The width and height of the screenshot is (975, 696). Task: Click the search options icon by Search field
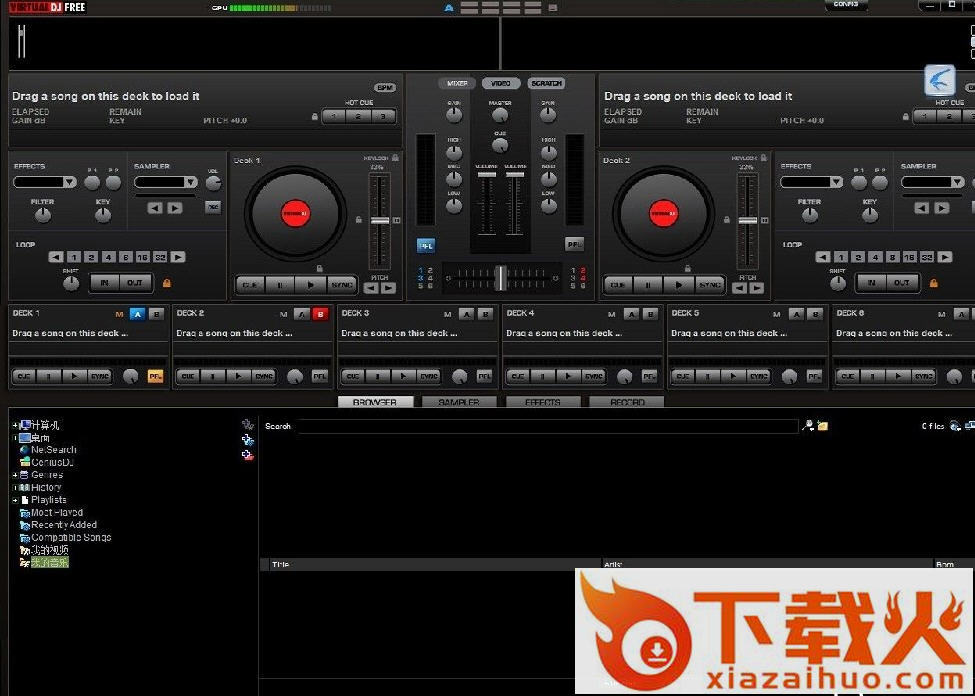click(x=808, y=425)
